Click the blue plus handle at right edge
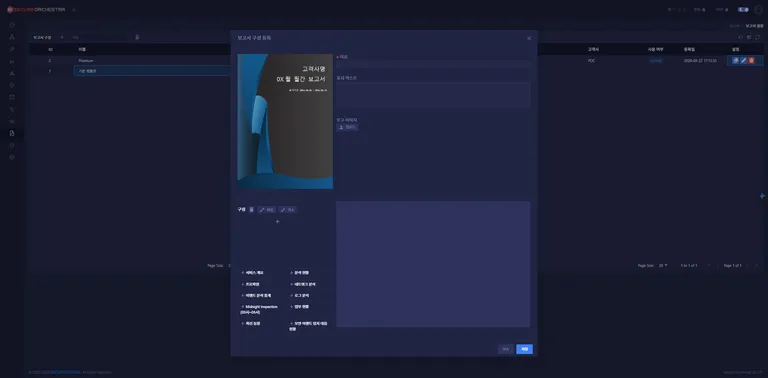 coord(763,196)
